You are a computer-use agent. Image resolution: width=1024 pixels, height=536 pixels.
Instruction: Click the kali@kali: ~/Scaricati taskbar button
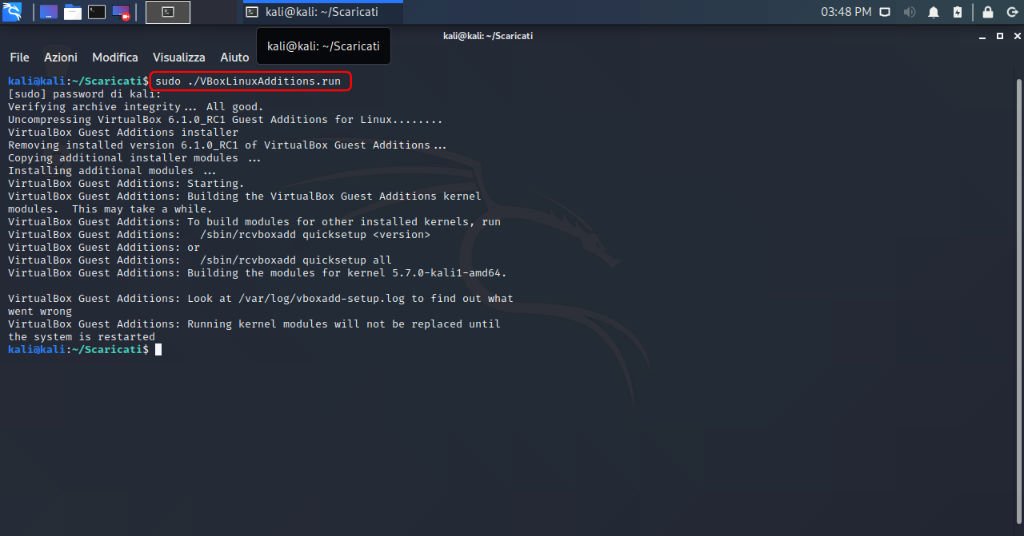point(323,12)
